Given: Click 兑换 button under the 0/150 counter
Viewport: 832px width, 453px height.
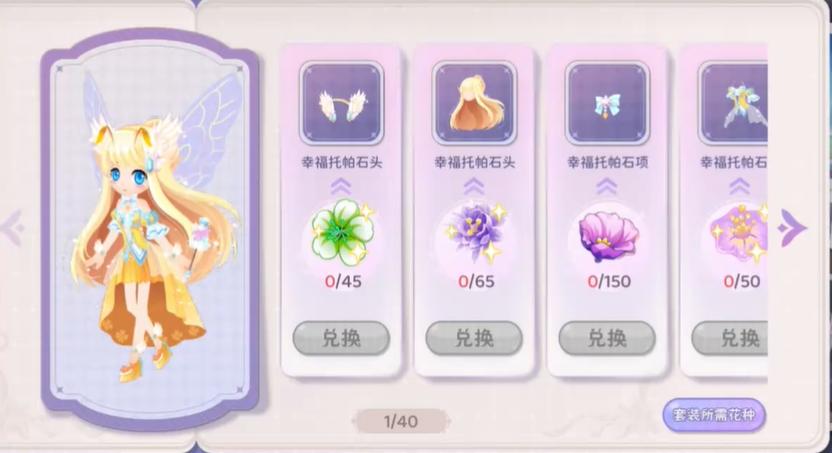Looking at the screenshot, I should tap(608, 338).
